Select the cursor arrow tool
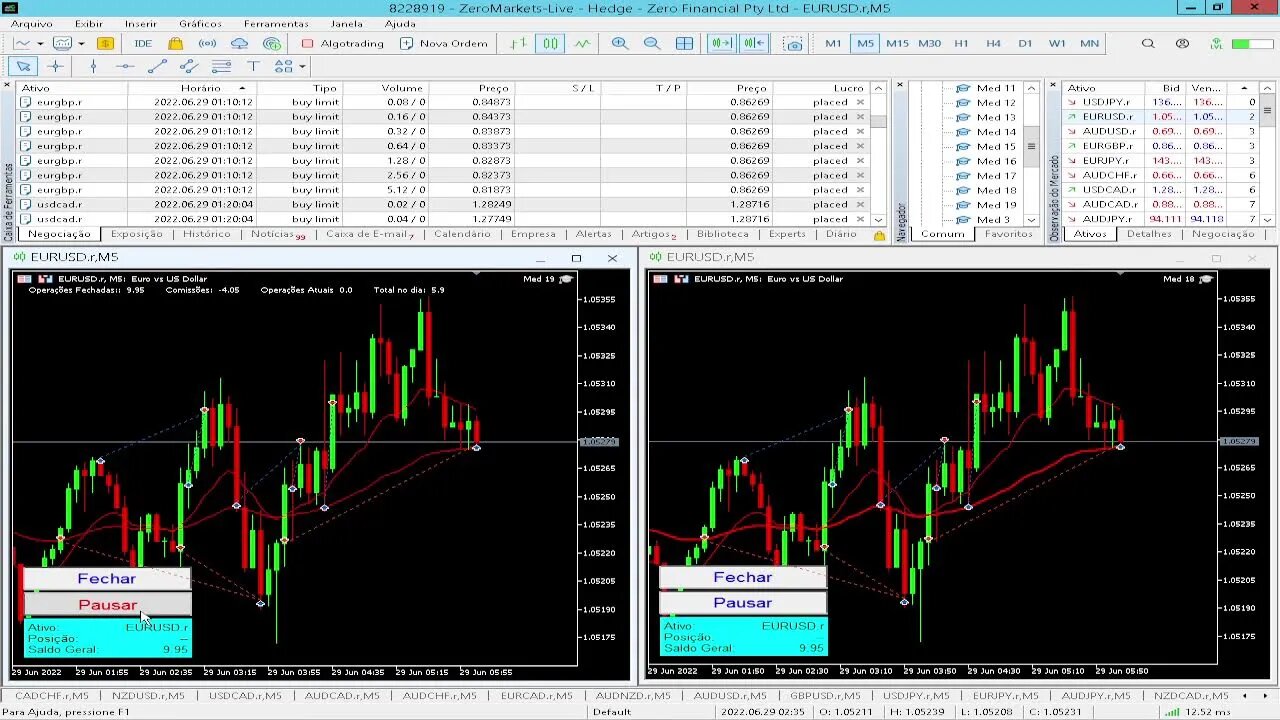The image size is (1280, 720). pos(23,67)
